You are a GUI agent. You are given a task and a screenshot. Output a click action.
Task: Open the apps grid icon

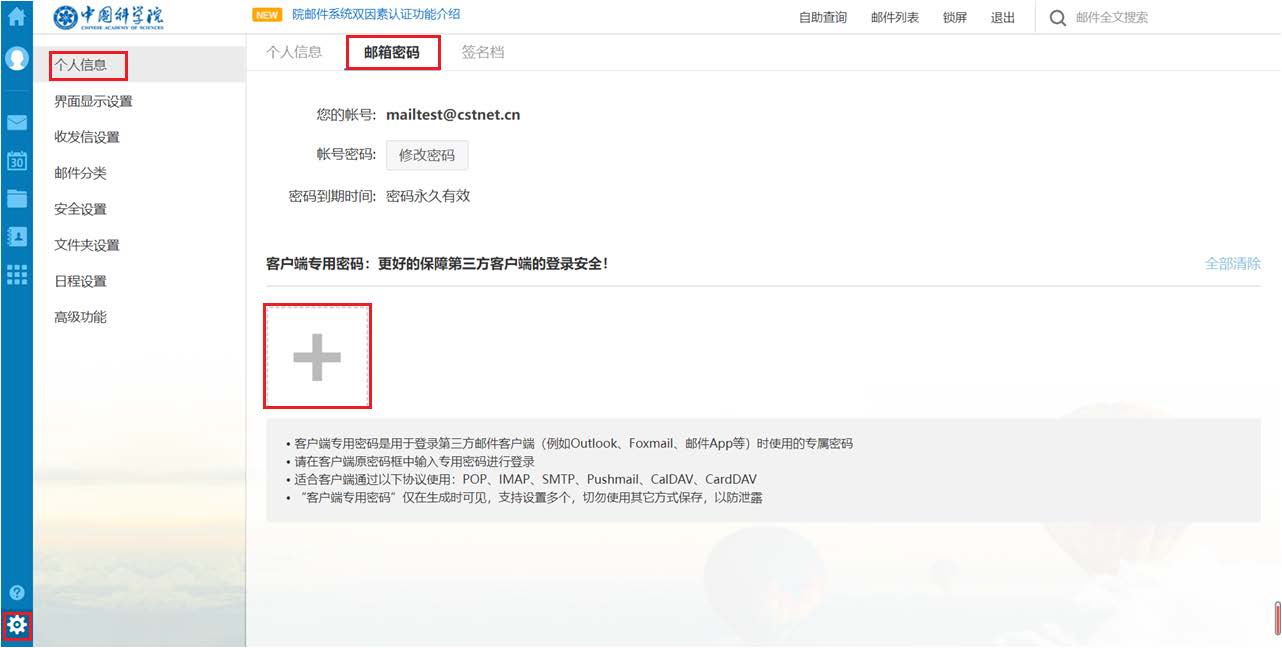pyautogui.click(x=16, y=275)
